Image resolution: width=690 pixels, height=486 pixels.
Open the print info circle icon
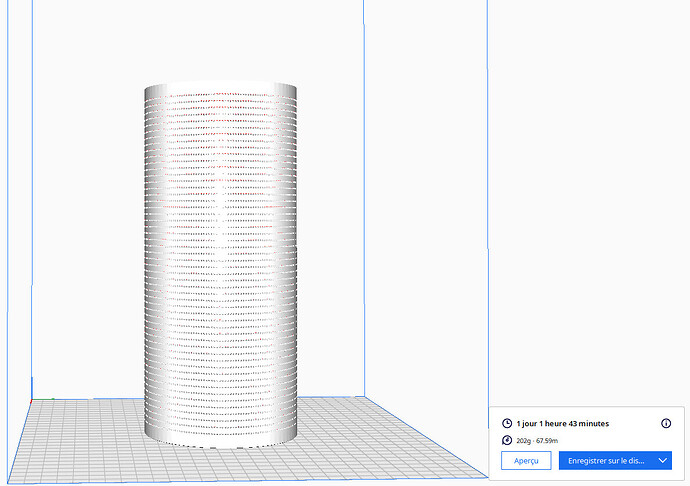[x=666, y=423]
